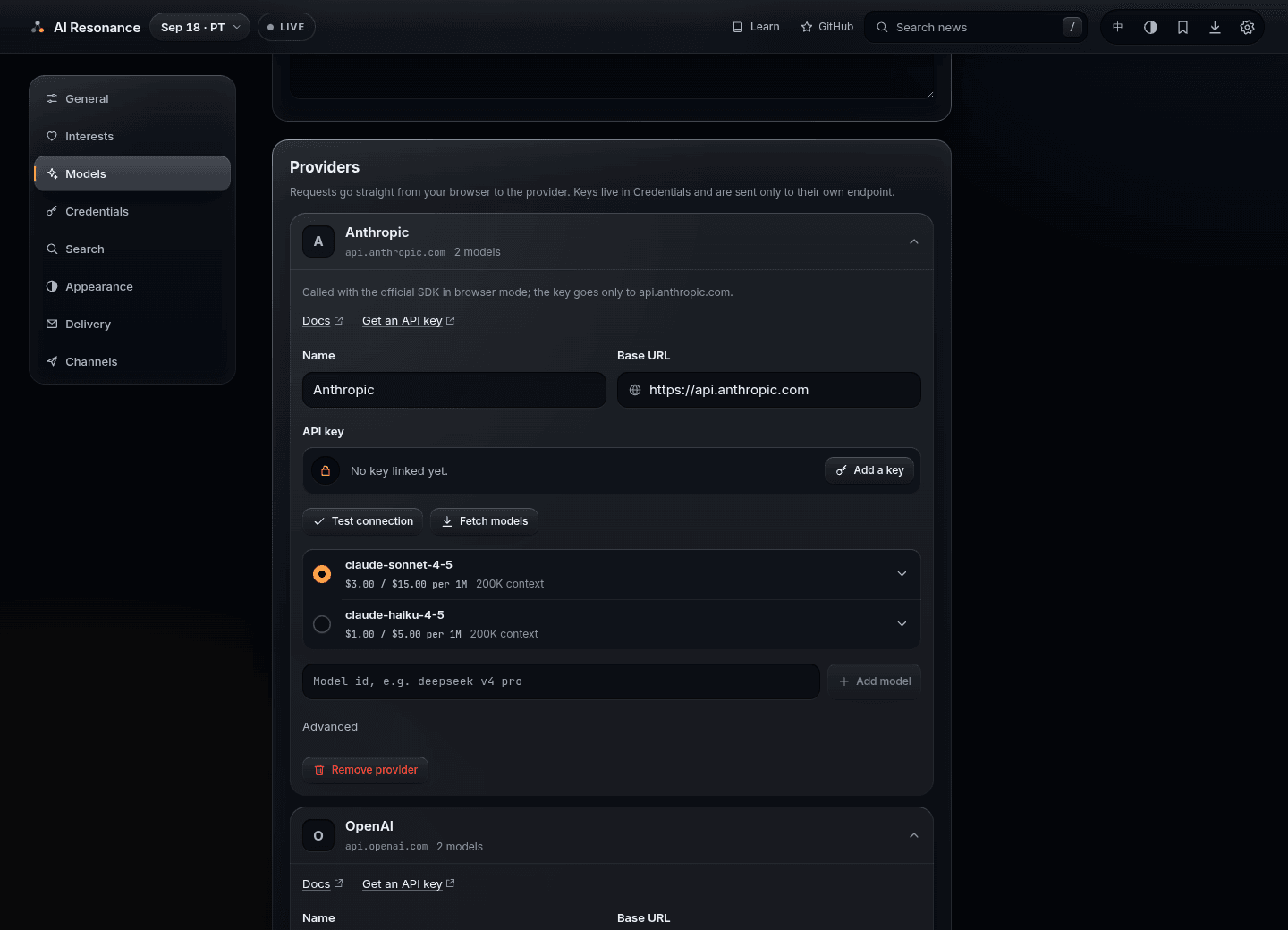The image size is (1288, 930).
Task: Open the GitHub link in header
Action: click(827, 27)
